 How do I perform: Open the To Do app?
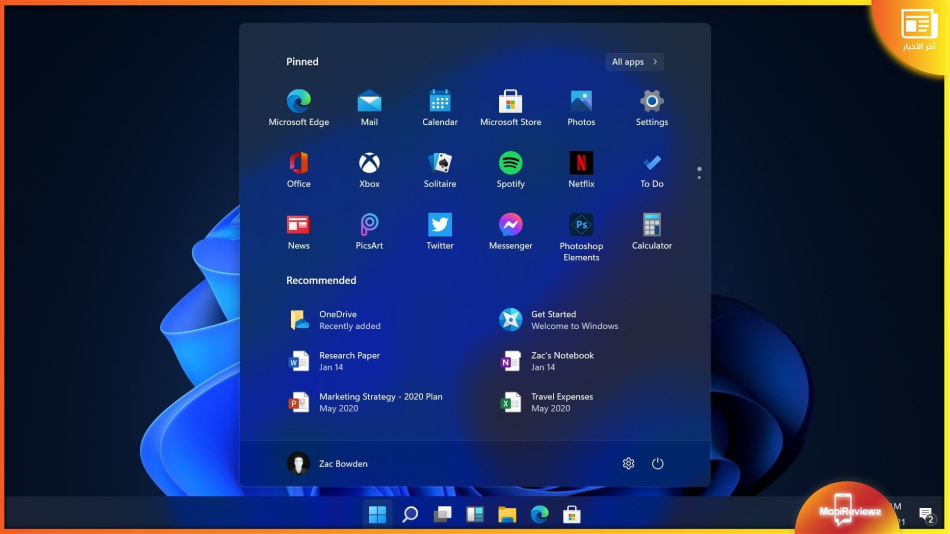tap(652, 170)
